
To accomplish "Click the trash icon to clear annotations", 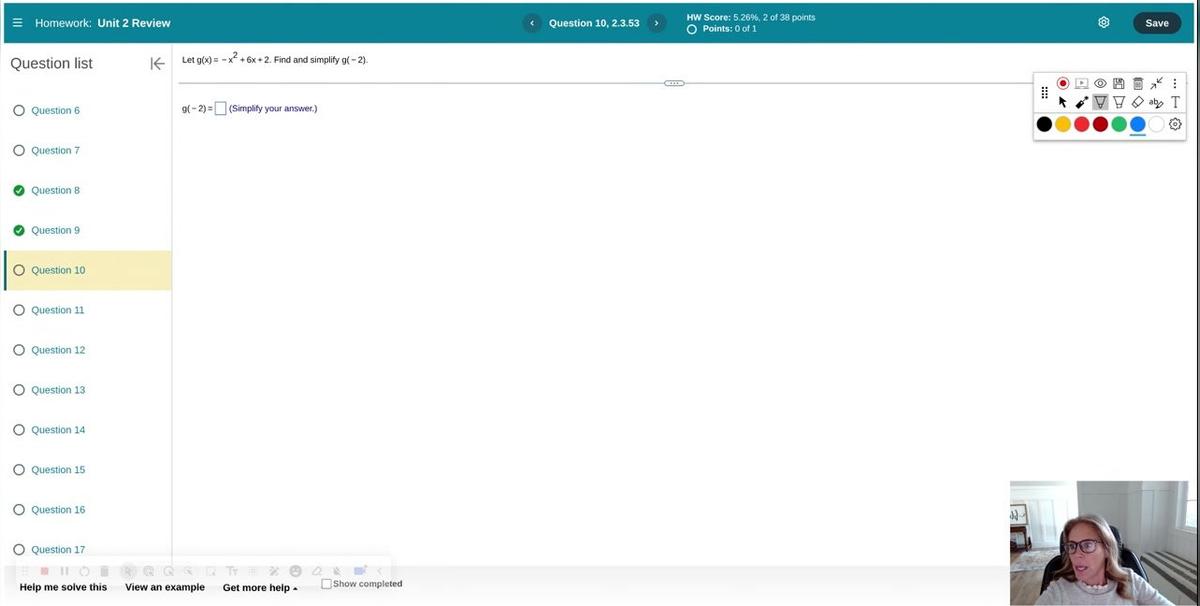I will pos(1138,83).
